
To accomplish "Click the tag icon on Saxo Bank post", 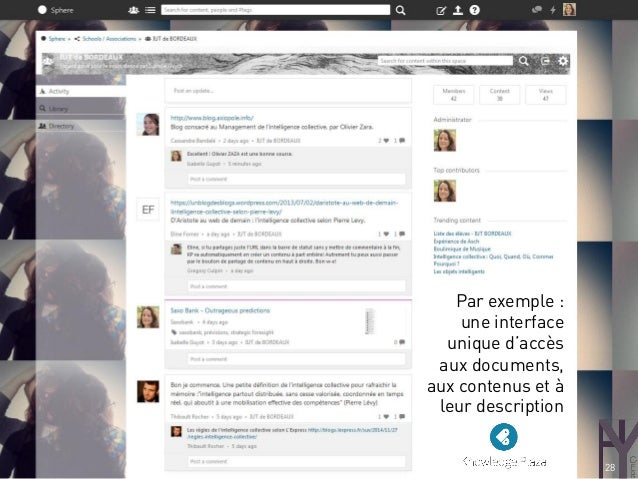I will tap(174, 332).
